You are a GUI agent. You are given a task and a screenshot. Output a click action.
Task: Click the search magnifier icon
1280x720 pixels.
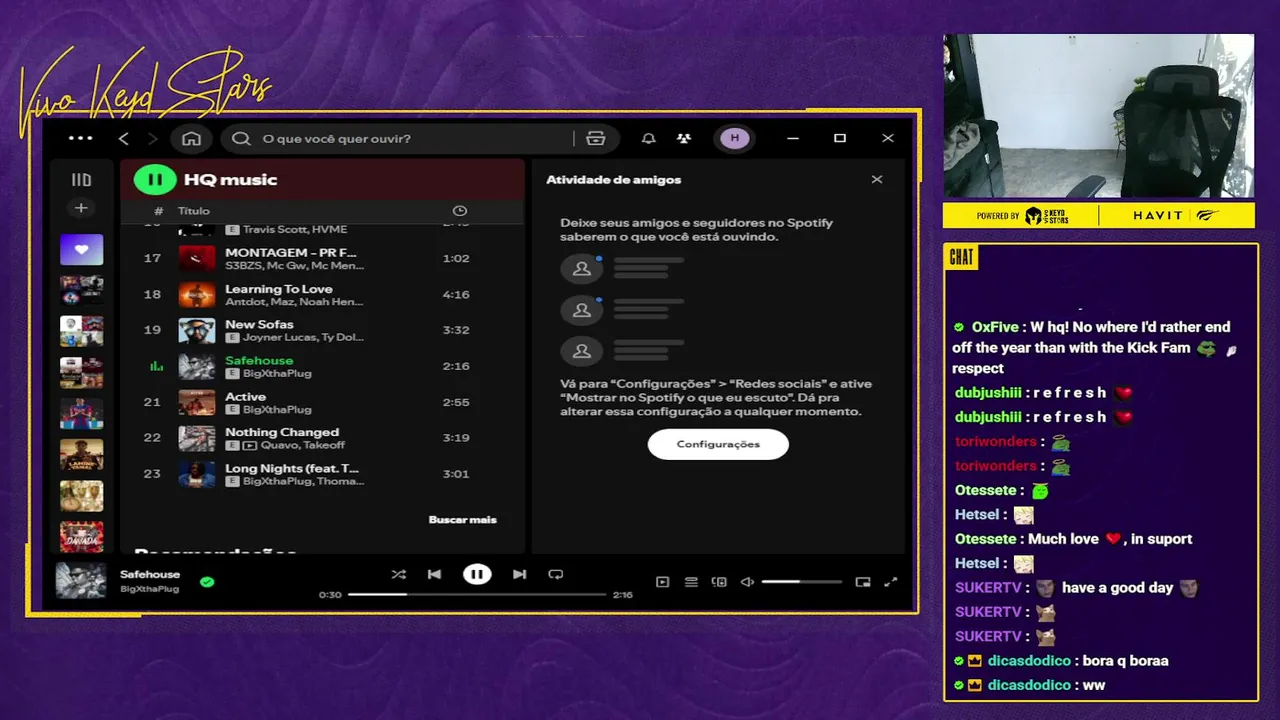(x=241, y=138)
